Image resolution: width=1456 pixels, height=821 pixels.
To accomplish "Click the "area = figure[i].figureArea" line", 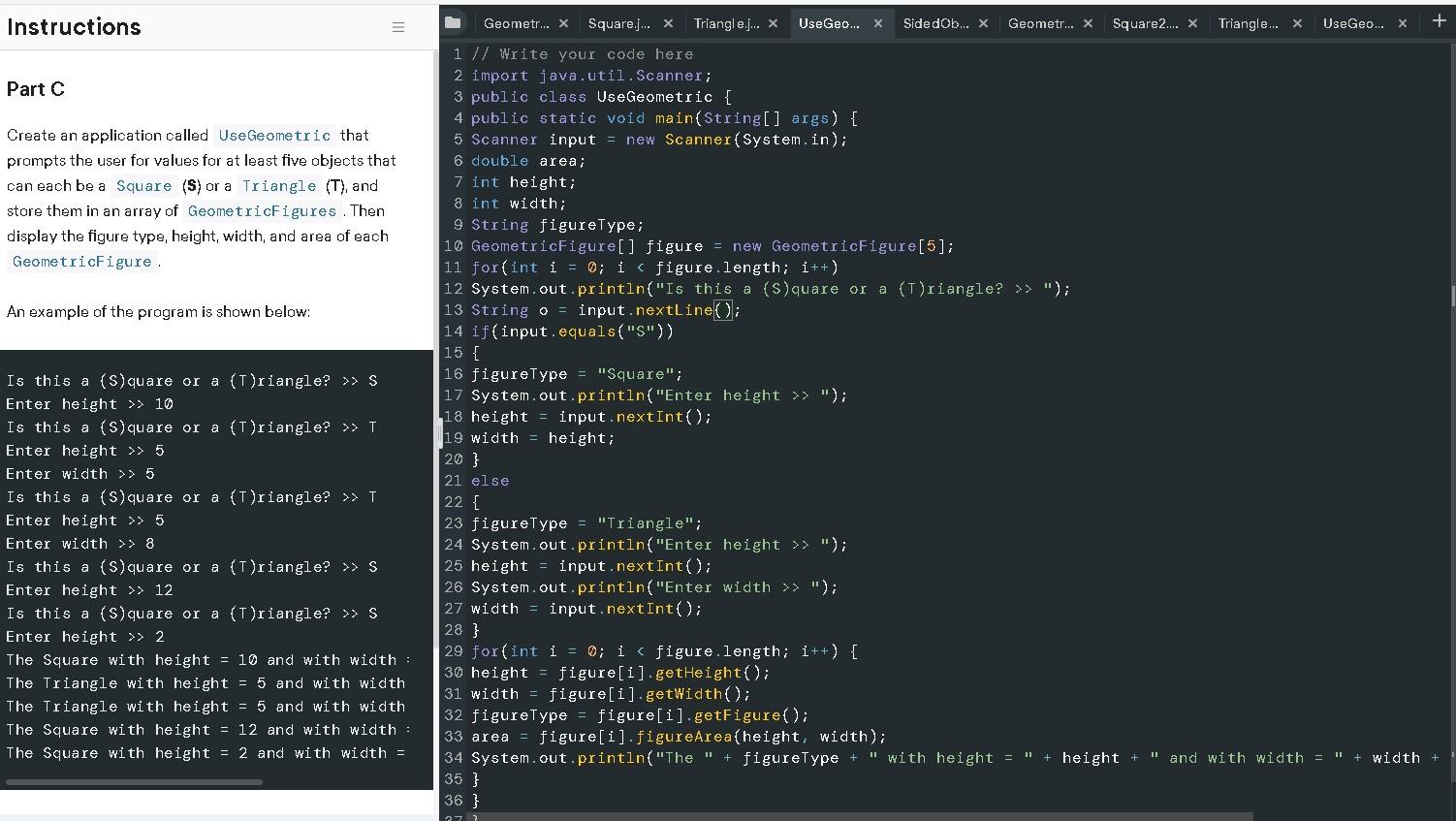I will coord(679,737).
